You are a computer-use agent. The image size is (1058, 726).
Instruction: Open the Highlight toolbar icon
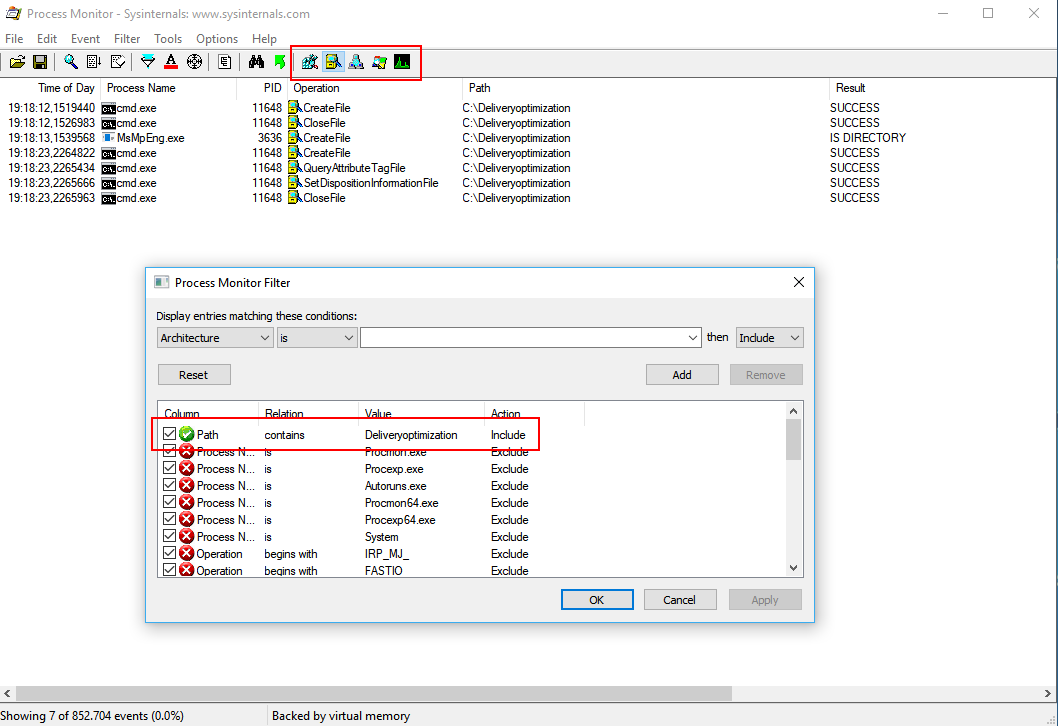click(171, 62)
